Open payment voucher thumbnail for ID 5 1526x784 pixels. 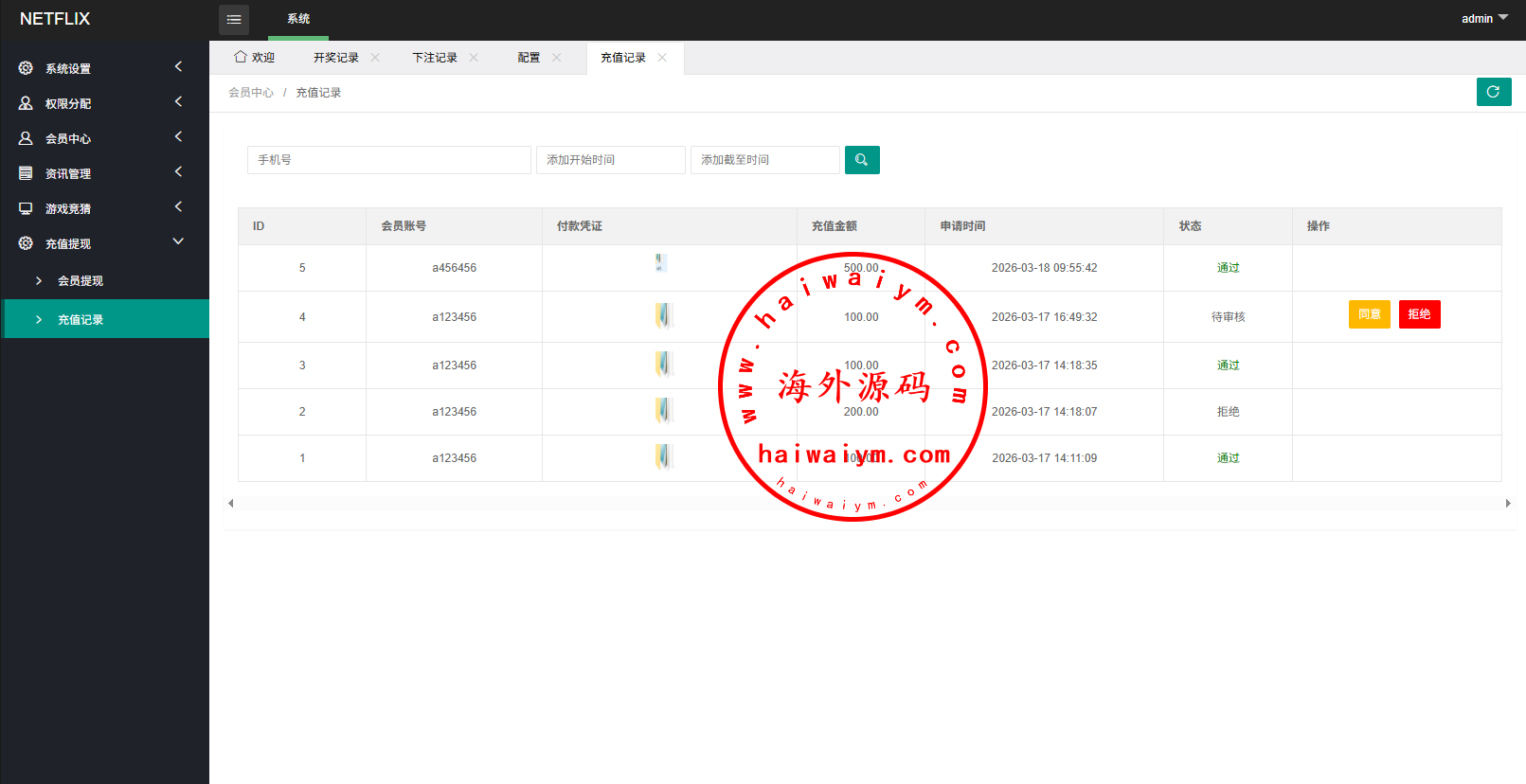(661, 263)
